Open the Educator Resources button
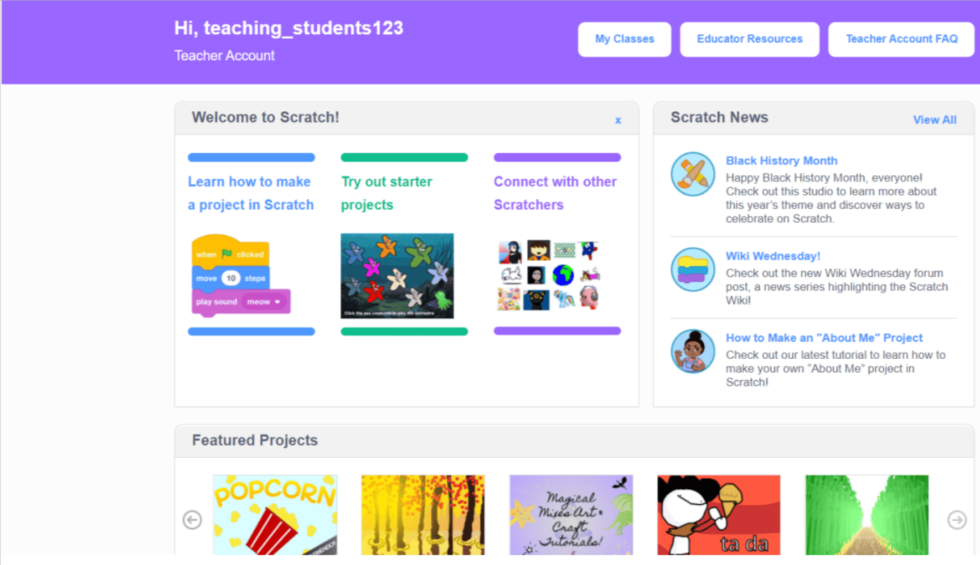Image resolution: width=980 pixels, height=565 pixels. 749,39
